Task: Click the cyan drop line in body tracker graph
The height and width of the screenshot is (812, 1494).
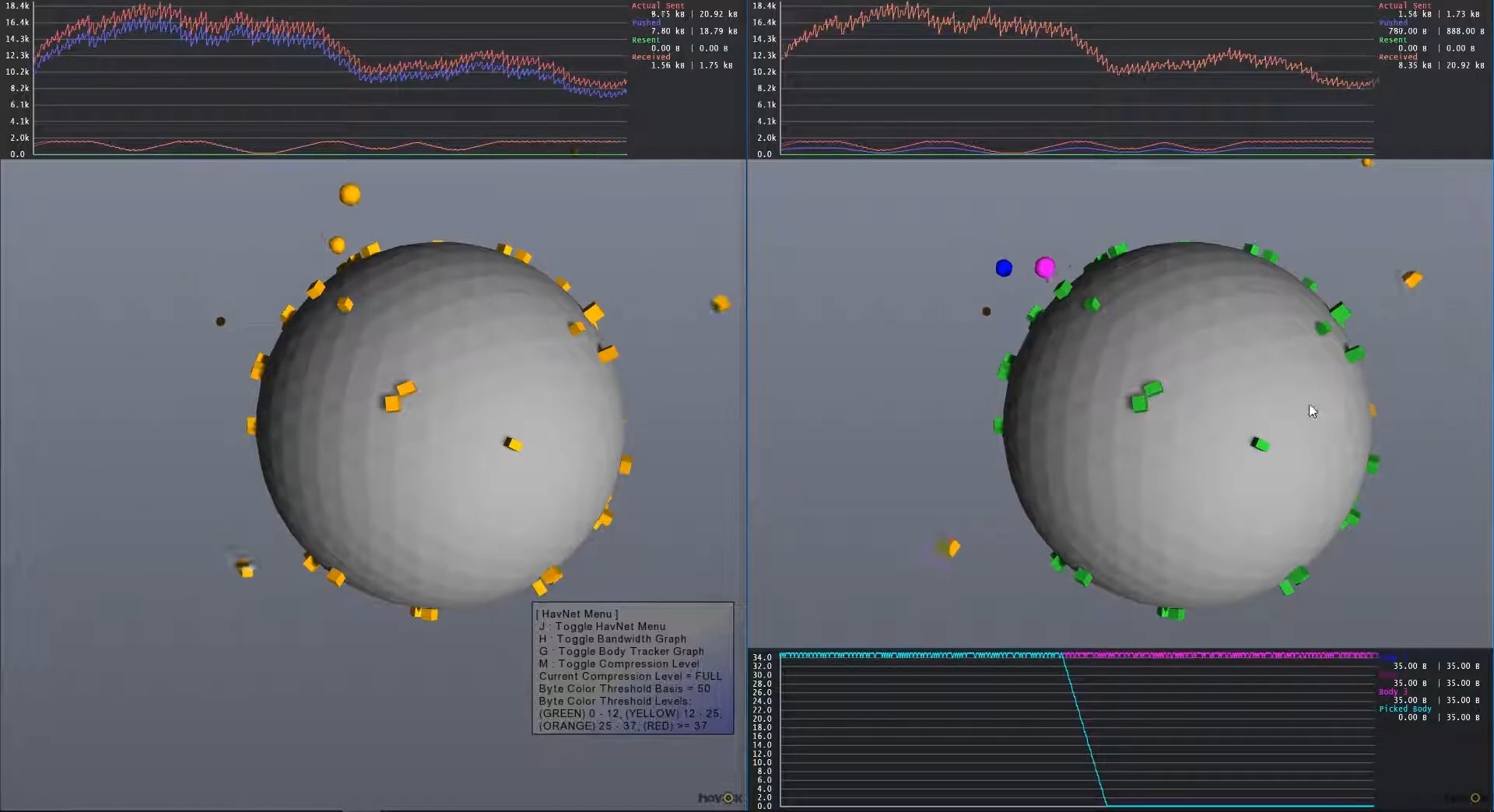Action: click(1085, 731)
